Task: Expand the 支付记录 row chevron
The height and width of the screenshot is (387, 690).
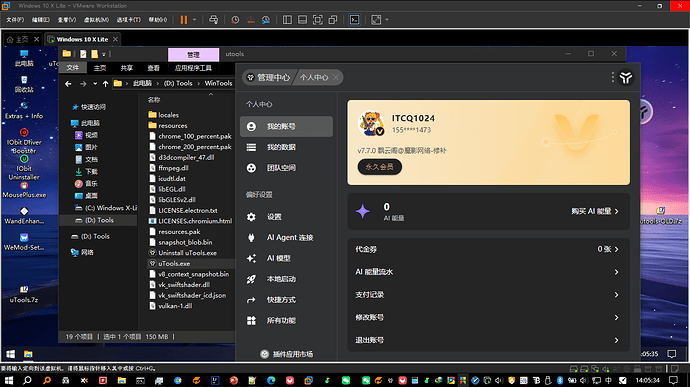Action: 617,295
